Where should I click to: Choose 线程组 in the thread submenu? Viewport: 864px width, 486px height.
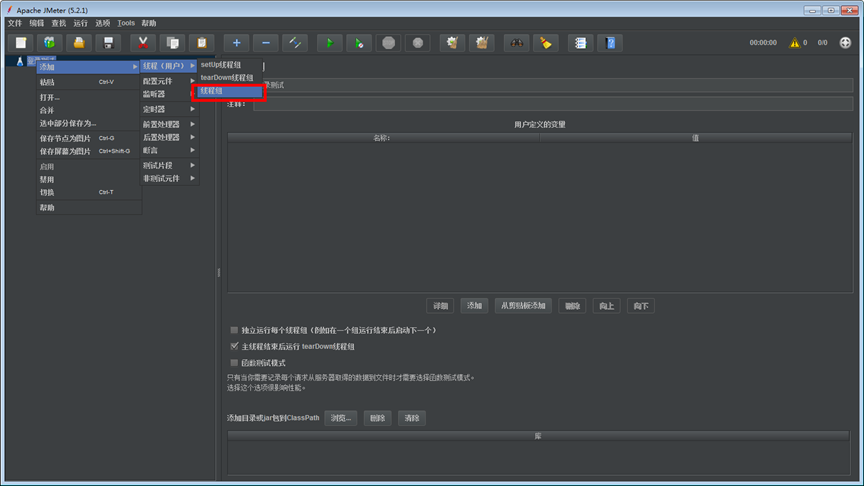[x=229, y=91]
